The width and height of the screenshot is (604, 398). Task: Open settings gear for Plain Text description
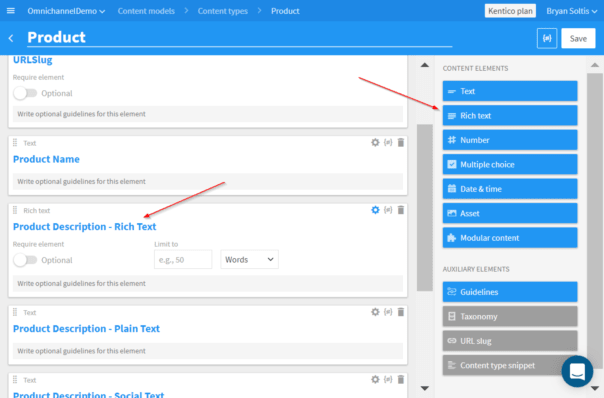375,312
